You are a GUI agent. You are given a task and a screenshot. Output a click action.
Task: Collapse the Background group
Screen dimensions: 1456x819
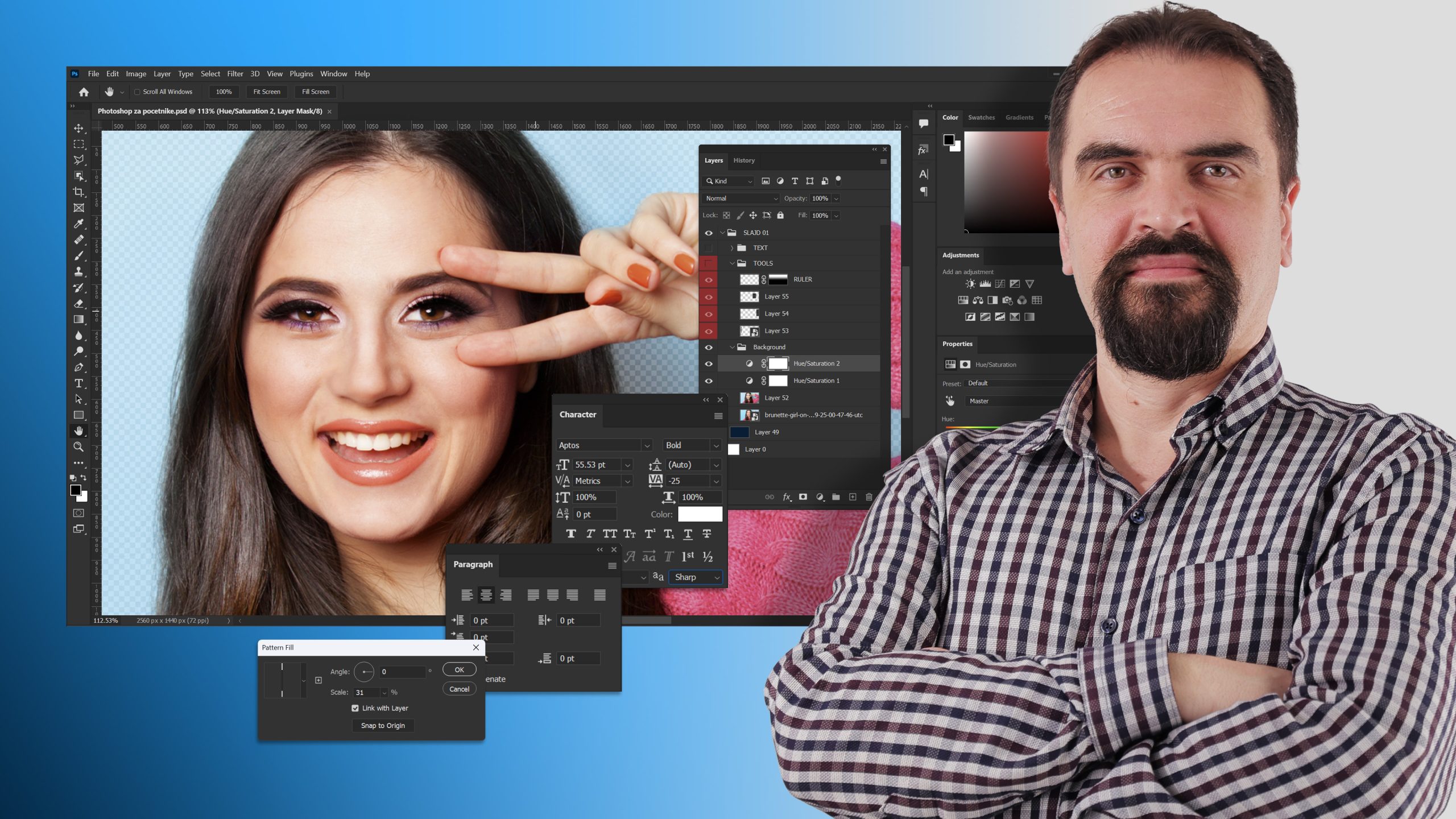[732, 347]
